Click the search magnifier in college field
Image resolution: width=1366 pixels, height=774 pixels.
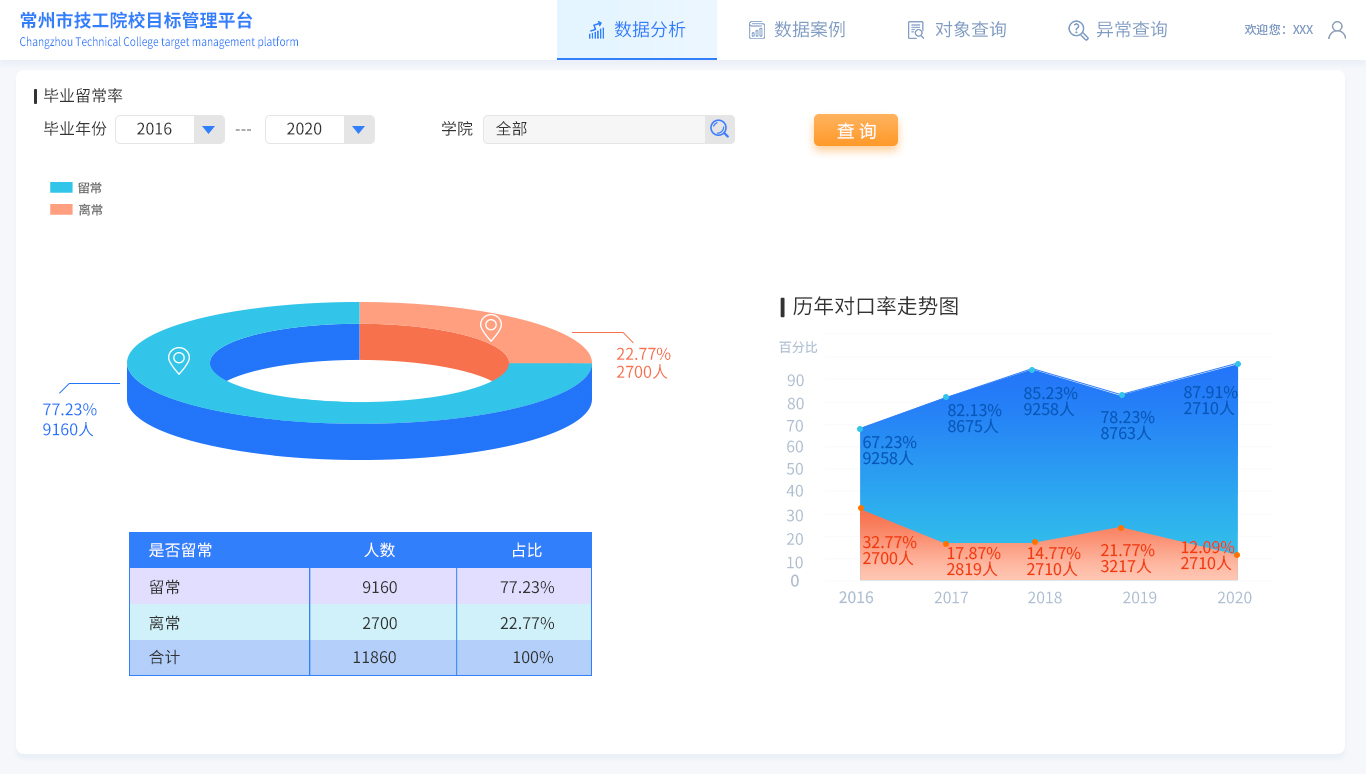pyautogui.click(x=719, y=129)
